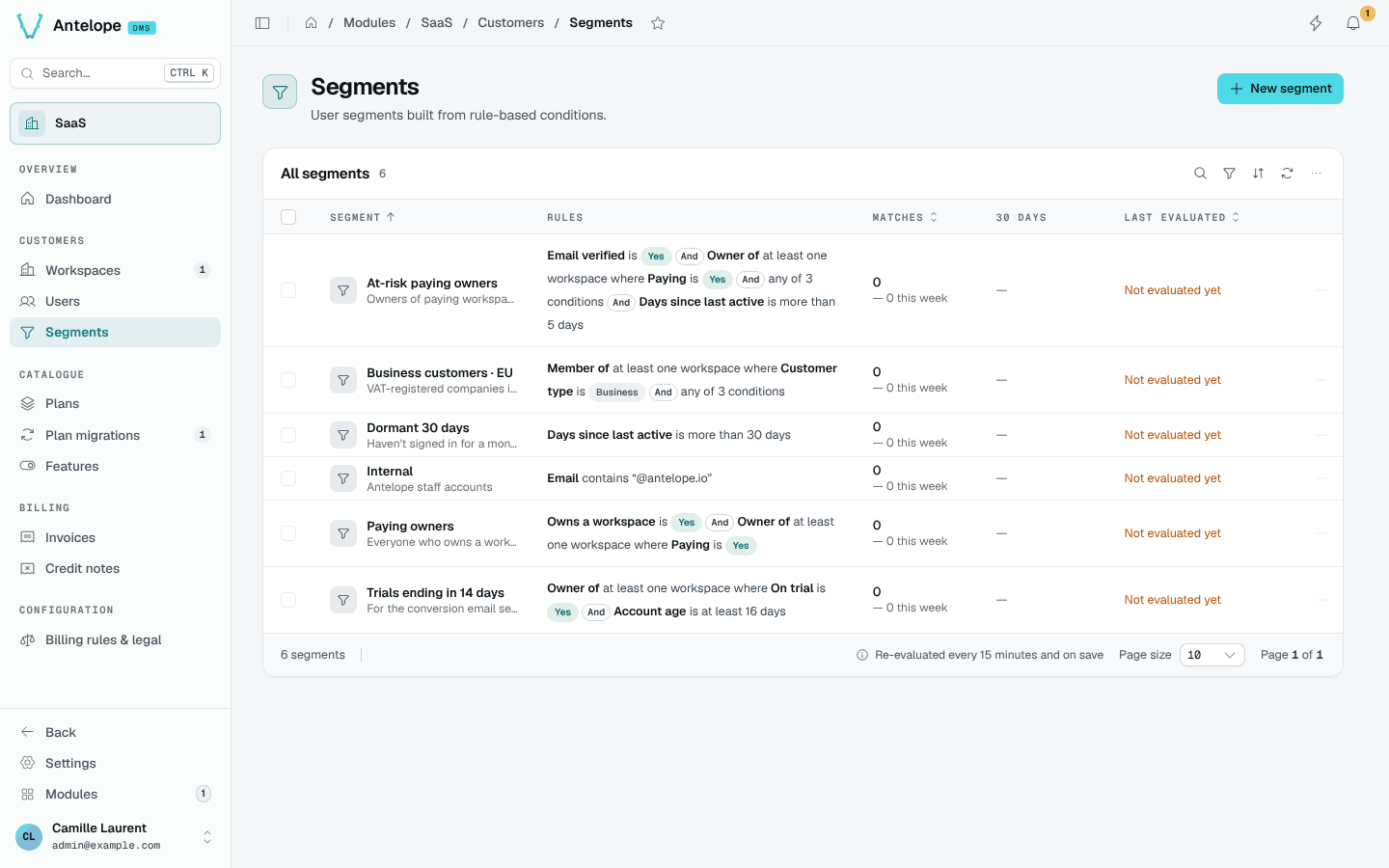Click the At-risk paying owners funnel icon

[343, 290]
